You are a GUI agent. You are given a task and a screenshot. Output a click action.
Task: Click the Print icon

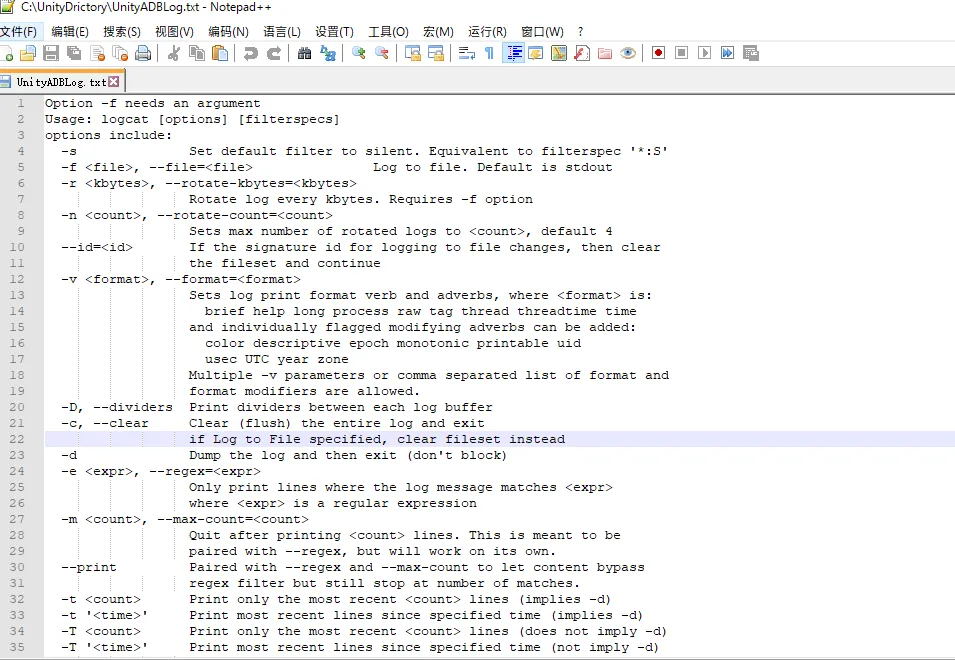143,54
